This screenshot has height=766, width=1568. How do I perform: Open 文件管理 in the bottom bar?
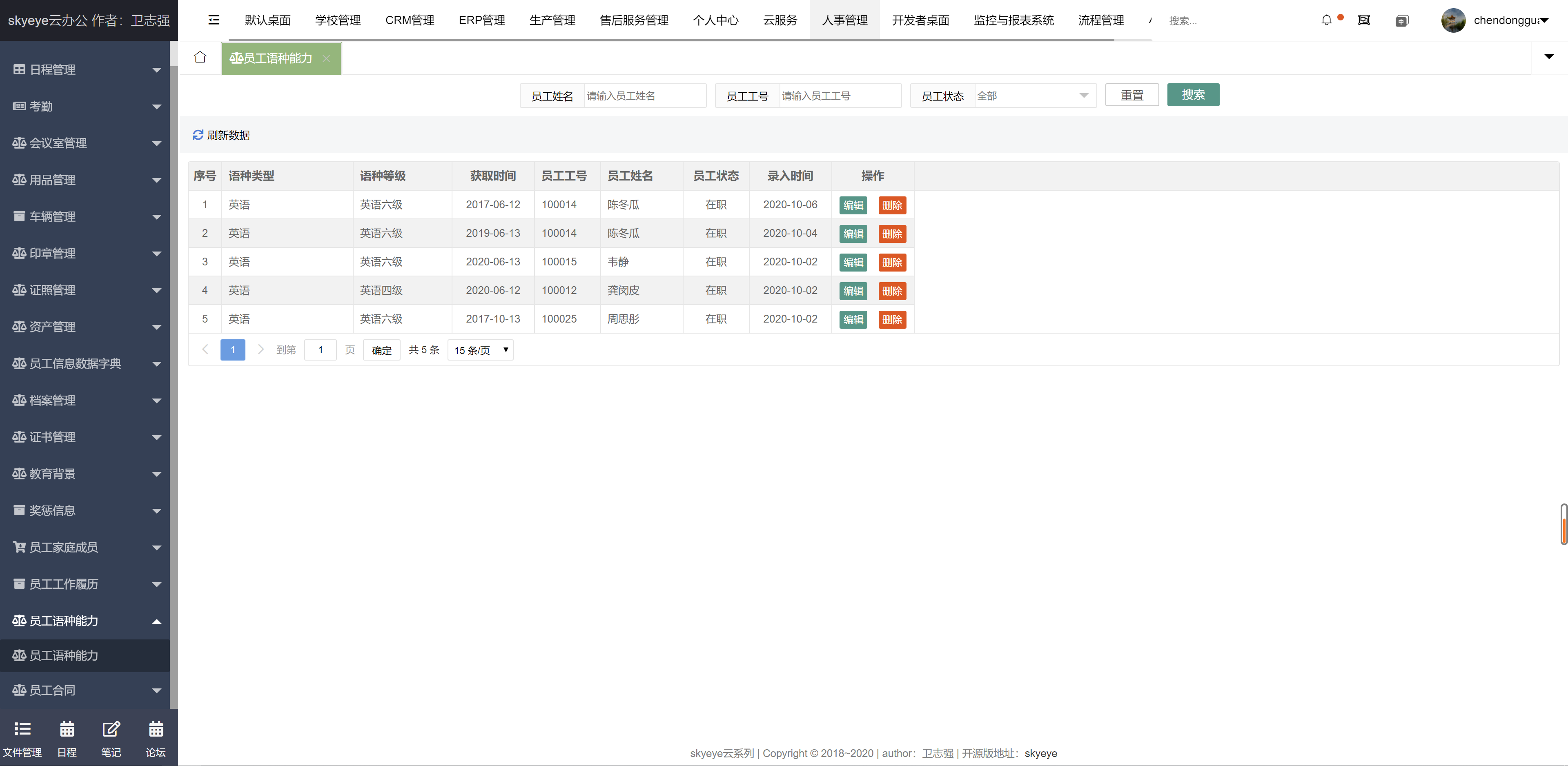point(22,739)
